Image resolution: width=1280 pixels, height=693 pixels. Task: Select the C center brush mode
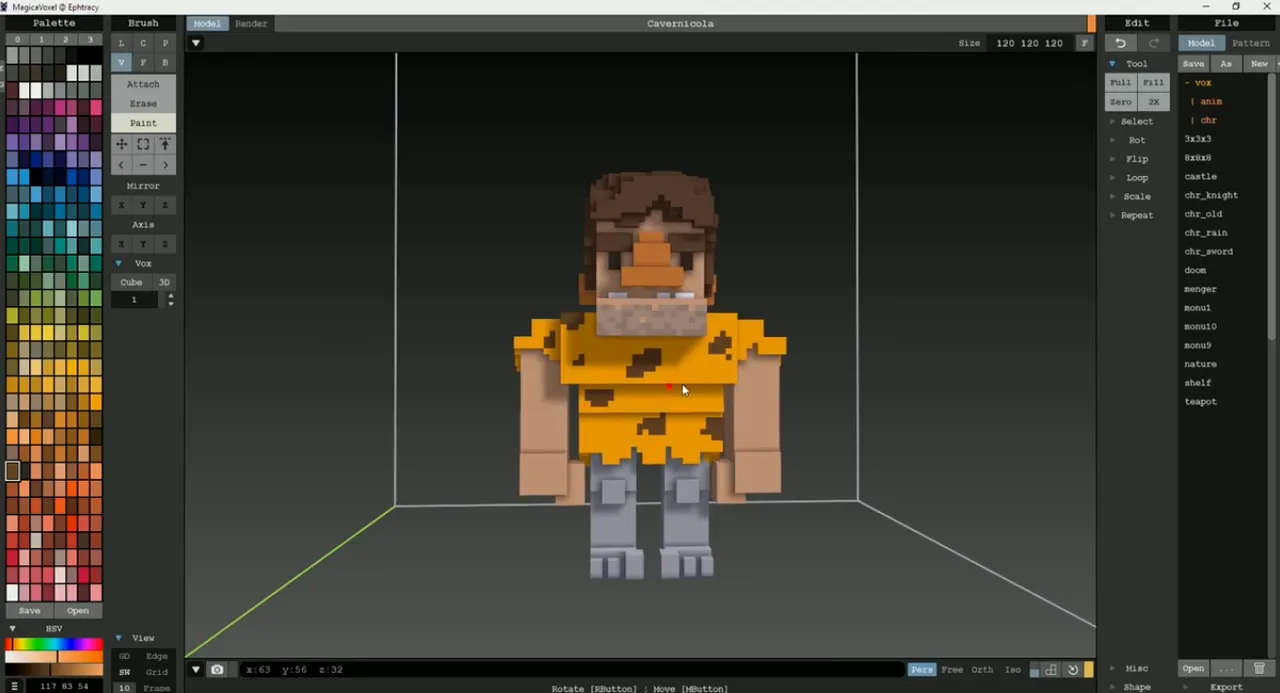pyautogui.click(x=143, y=43)
